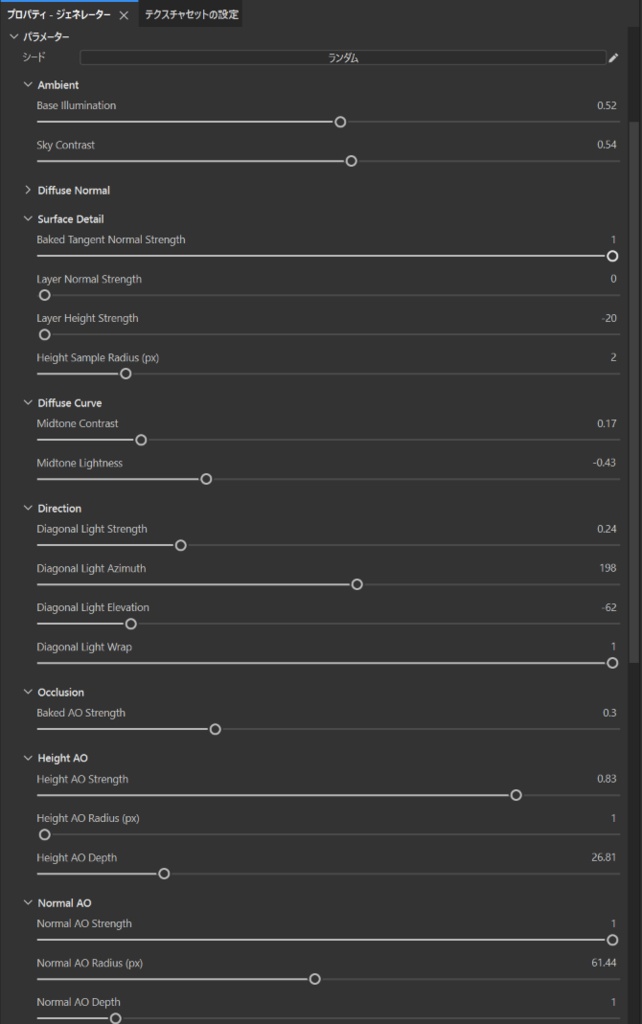Click the Normal AO Radius slider handle
642x1024 pixels.
pyautogui.click(x=315, y=980)
